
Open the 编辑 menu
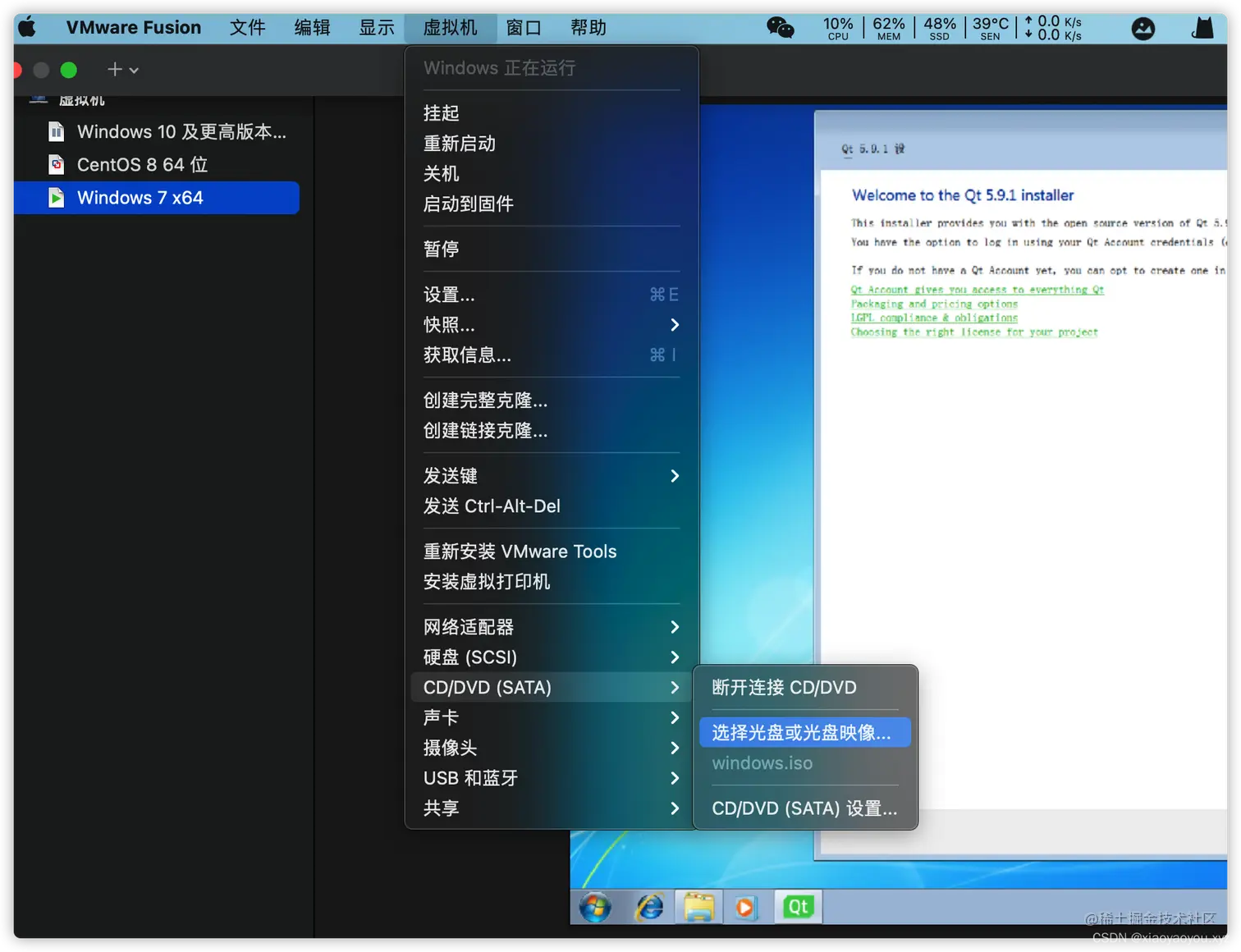(x=312, y=28)
